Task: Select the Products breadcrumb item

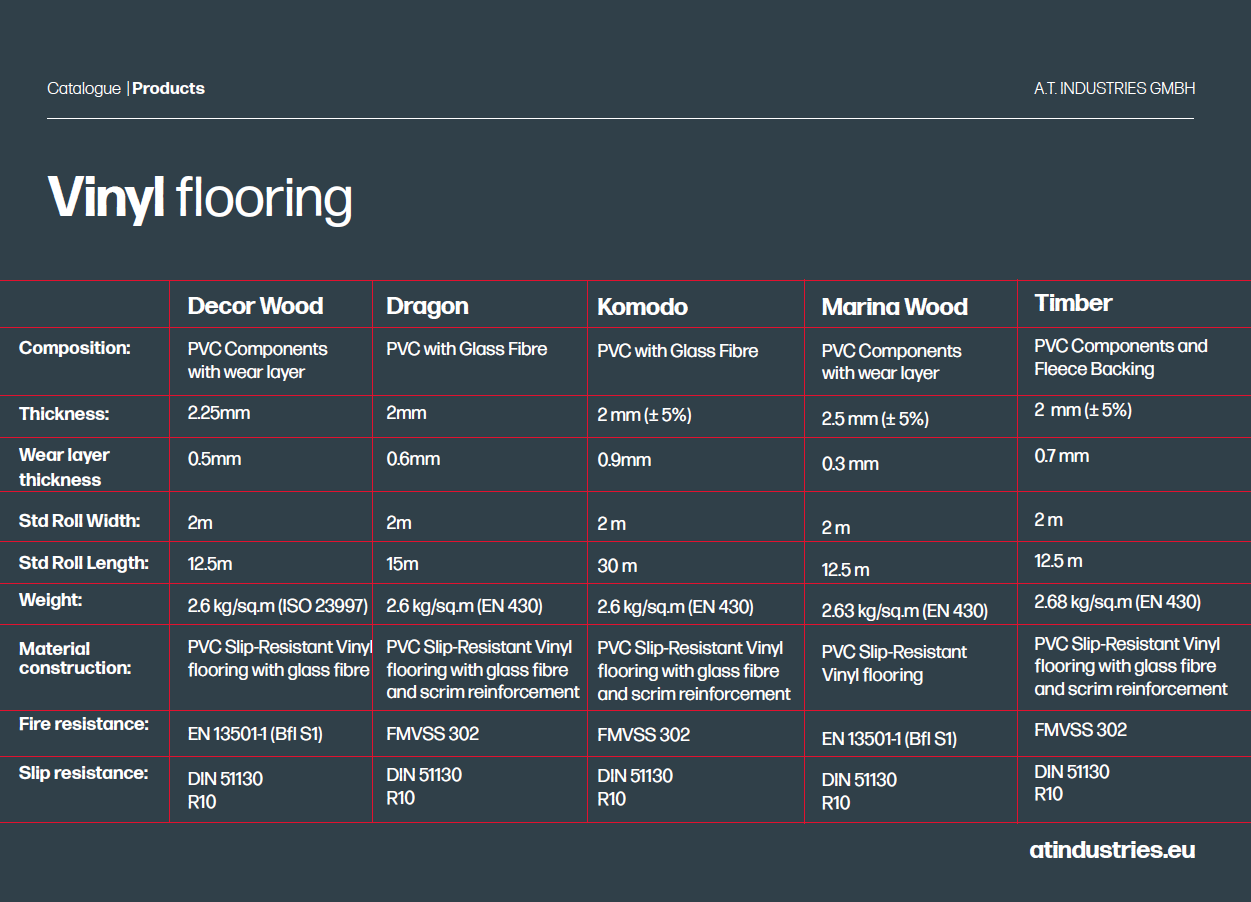Action: 168,89
